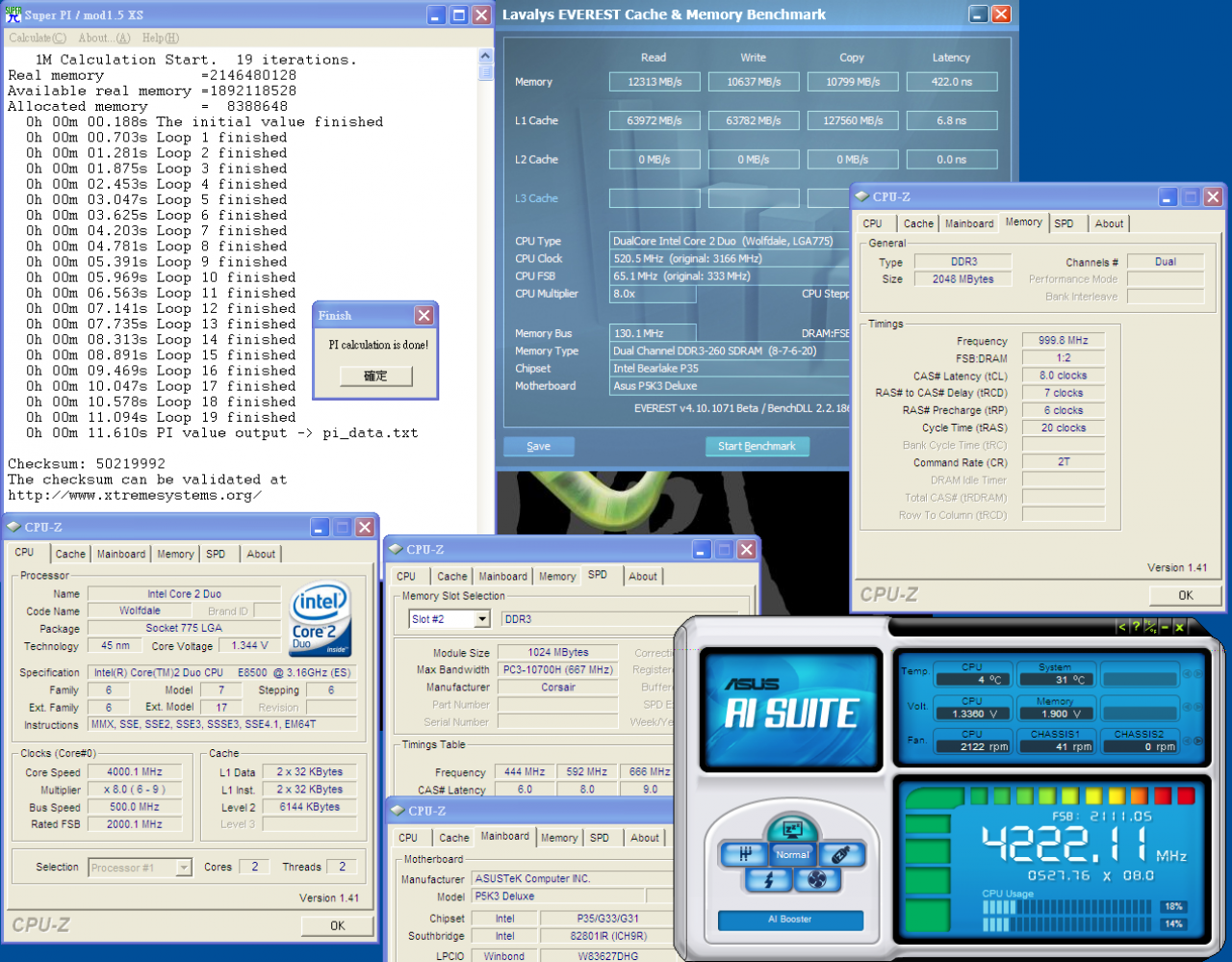Image resolution: width=1232 pixels, height=962 pixels.
Task: Open About tab in CPU-Z Processor window
Action: 261,554
